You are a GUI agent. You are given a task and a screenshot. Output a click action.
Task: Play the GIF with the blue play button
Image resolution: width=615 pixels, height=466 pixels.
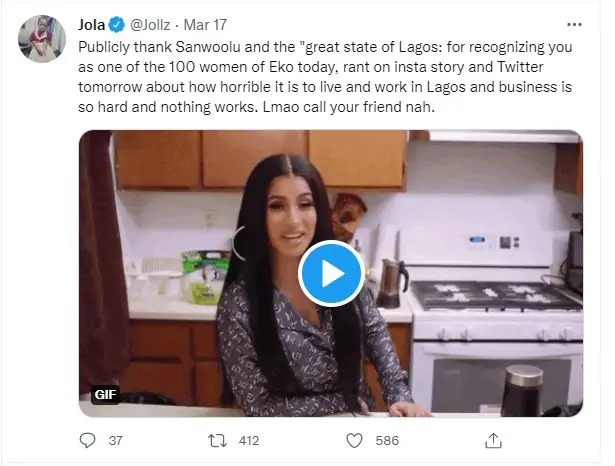click(331, 272)
